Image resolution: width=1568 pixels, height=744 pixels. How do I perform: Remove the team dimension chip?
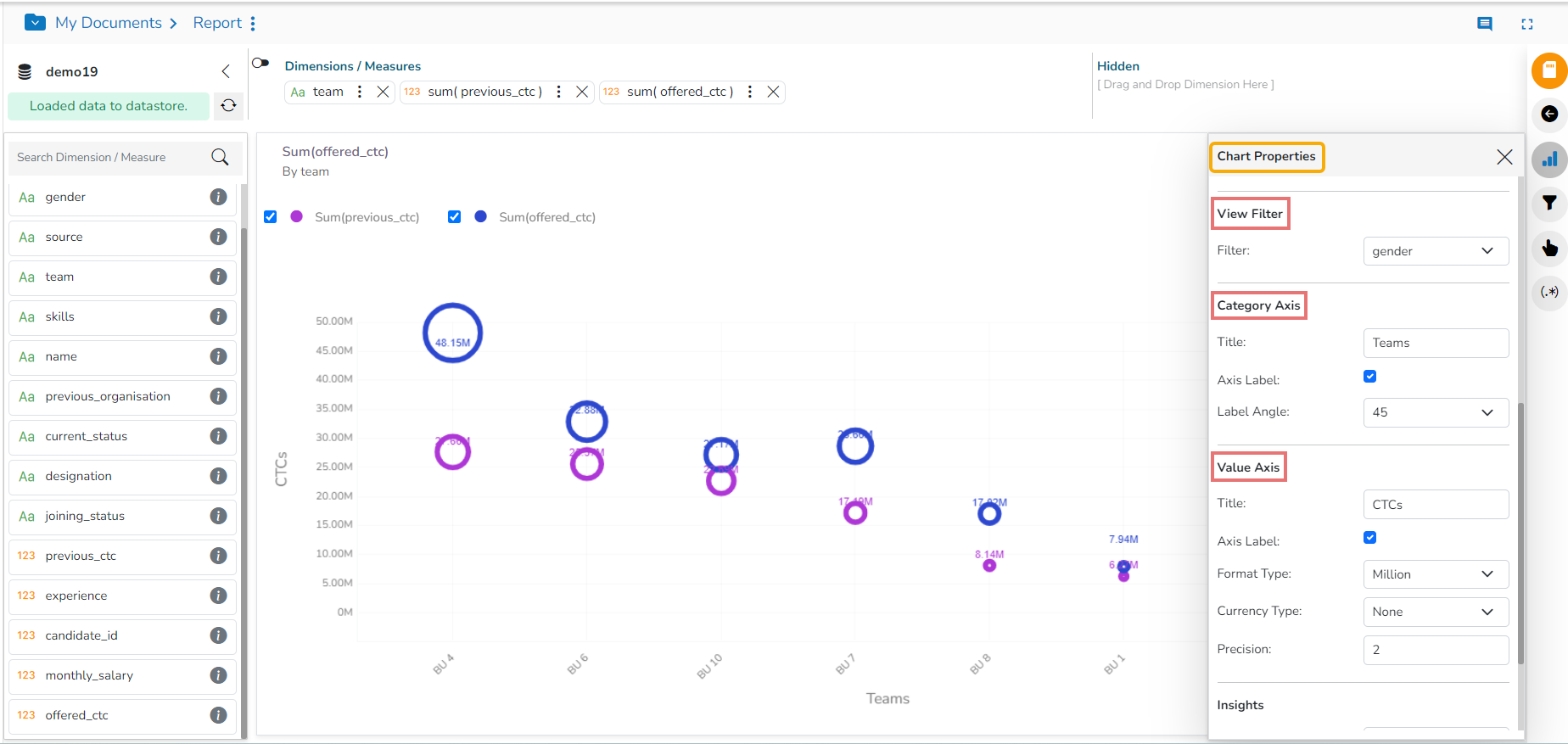coord(384,92)
